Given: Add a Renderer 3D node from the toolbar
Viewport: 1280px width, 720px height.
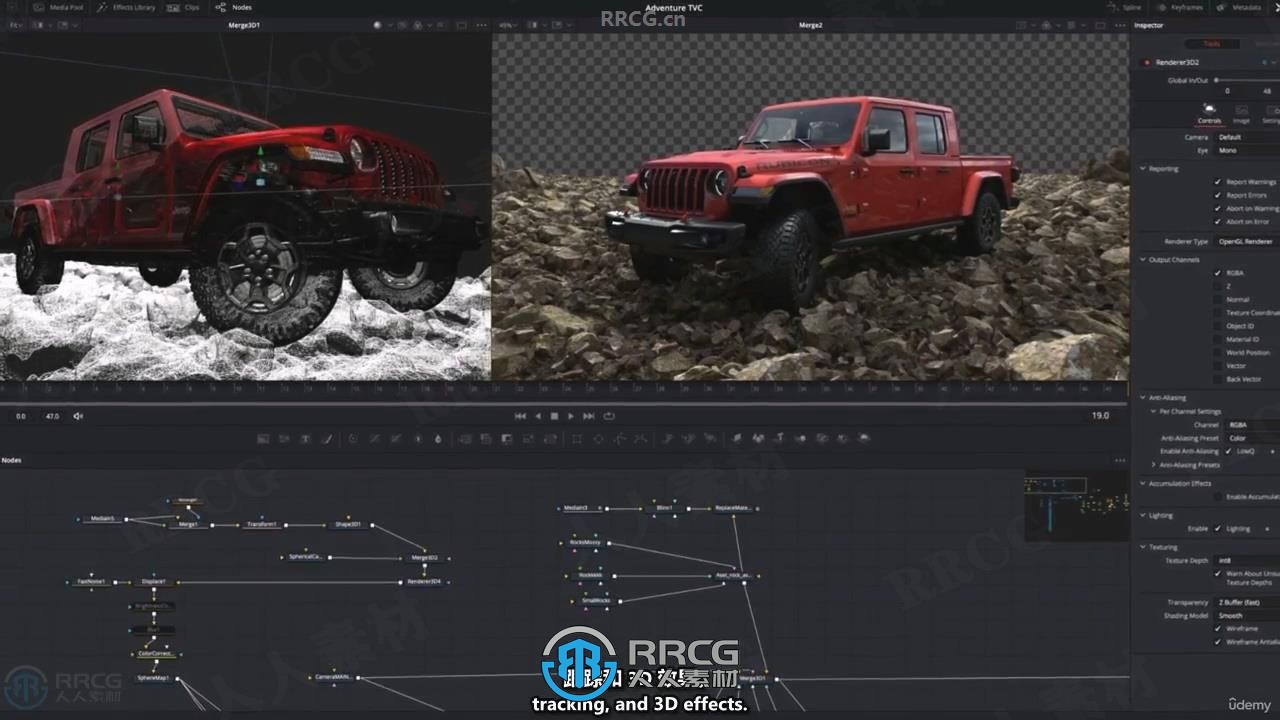Looking at the screenshot, I should pos(866,438).
